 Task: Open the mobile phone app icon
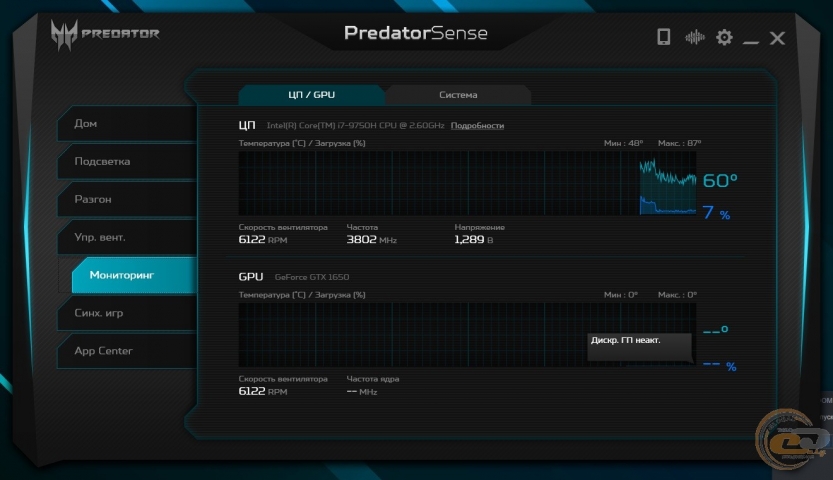pyautogui.click(x=664, y=37)
